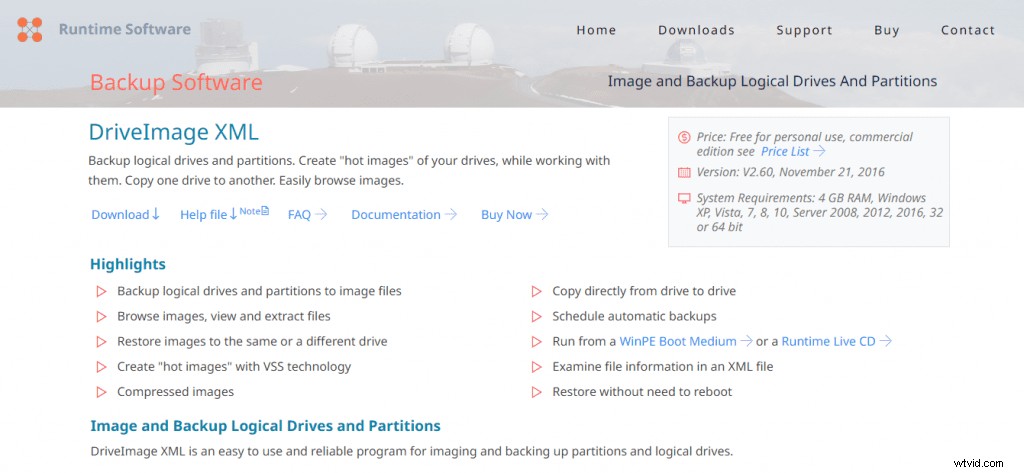1024x473 pixels.
Task: Click the triangle bullet beside Compressed images
Action: (101, 392)
